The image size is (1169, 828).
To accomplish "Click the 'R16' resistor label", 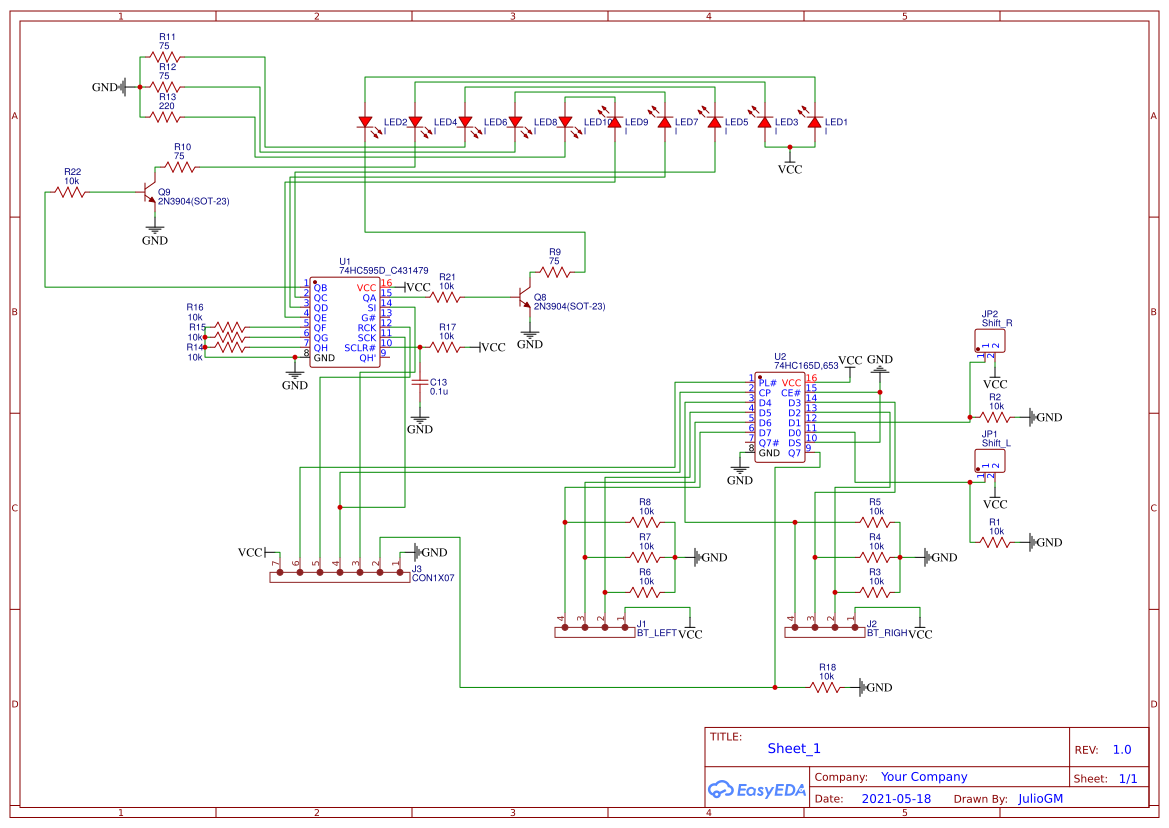I will pyautogui.click(x=195, y=307).
